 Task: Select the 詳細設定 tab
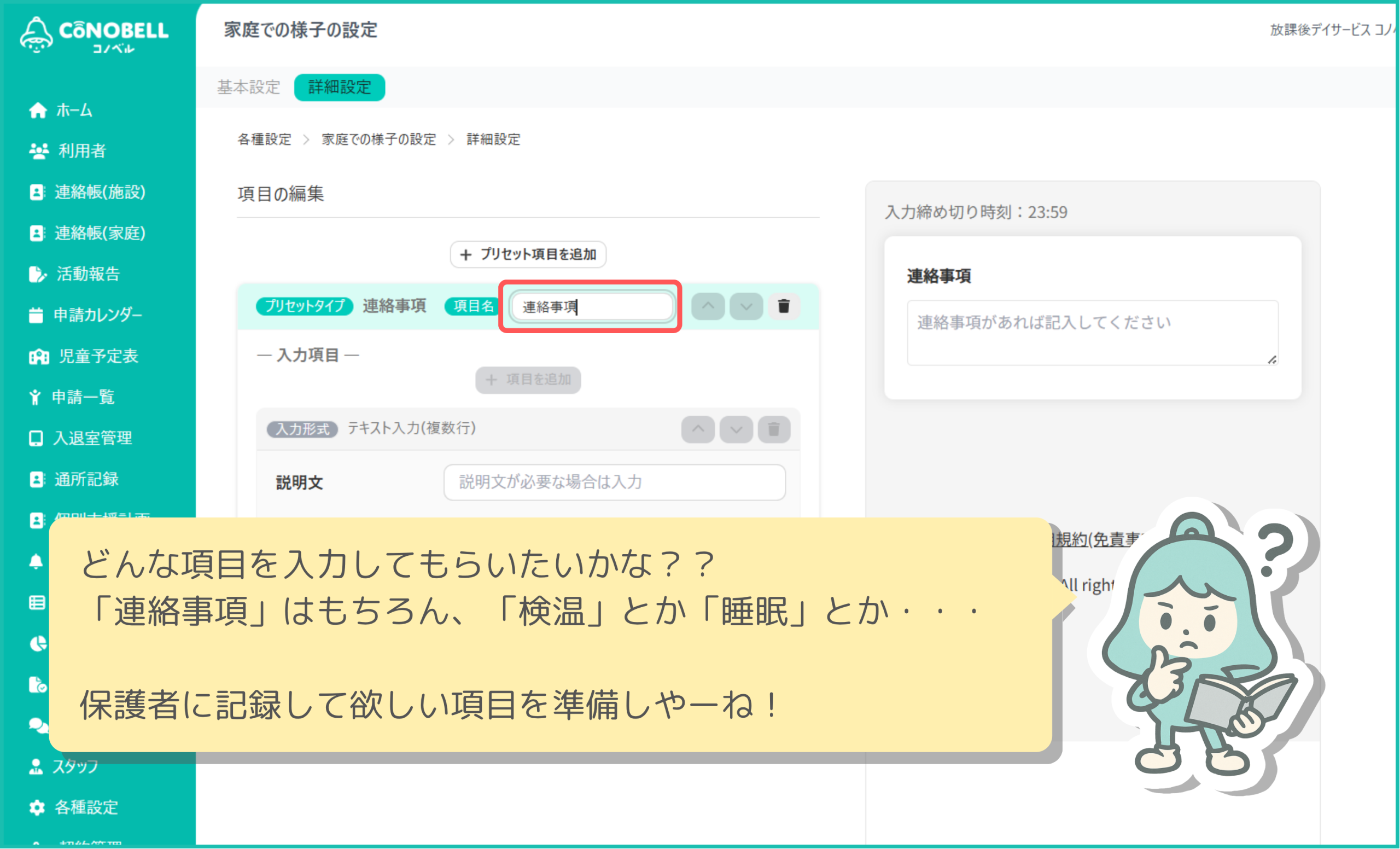pyautogui.click(x=339, y=88)
